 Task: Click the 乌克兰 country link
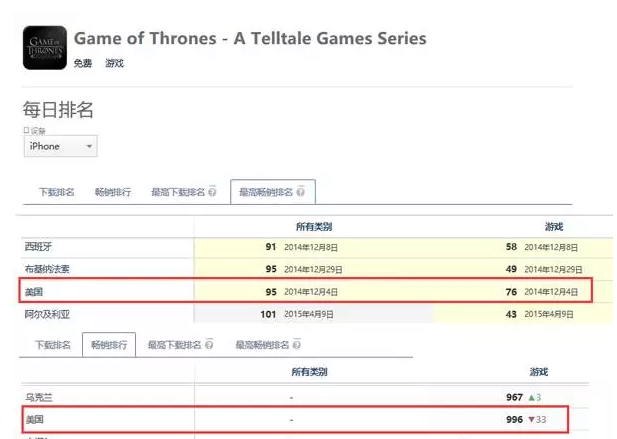pos(39,397)
